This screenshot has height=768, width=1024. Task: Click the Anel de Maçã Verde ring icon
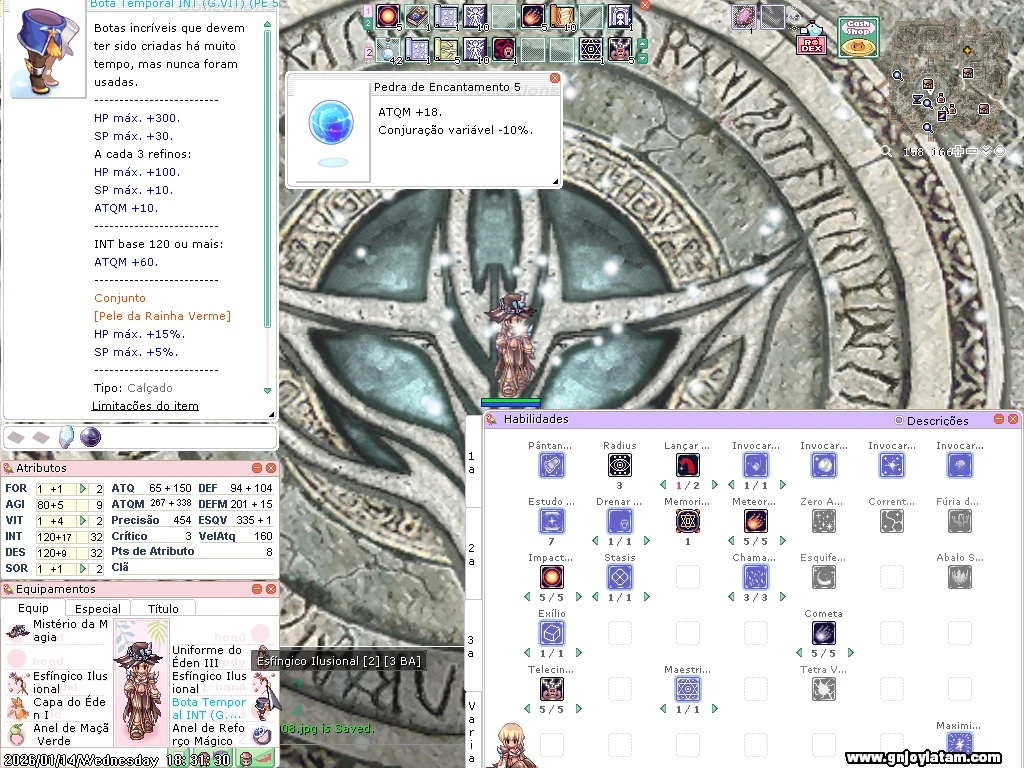[17, 735]
